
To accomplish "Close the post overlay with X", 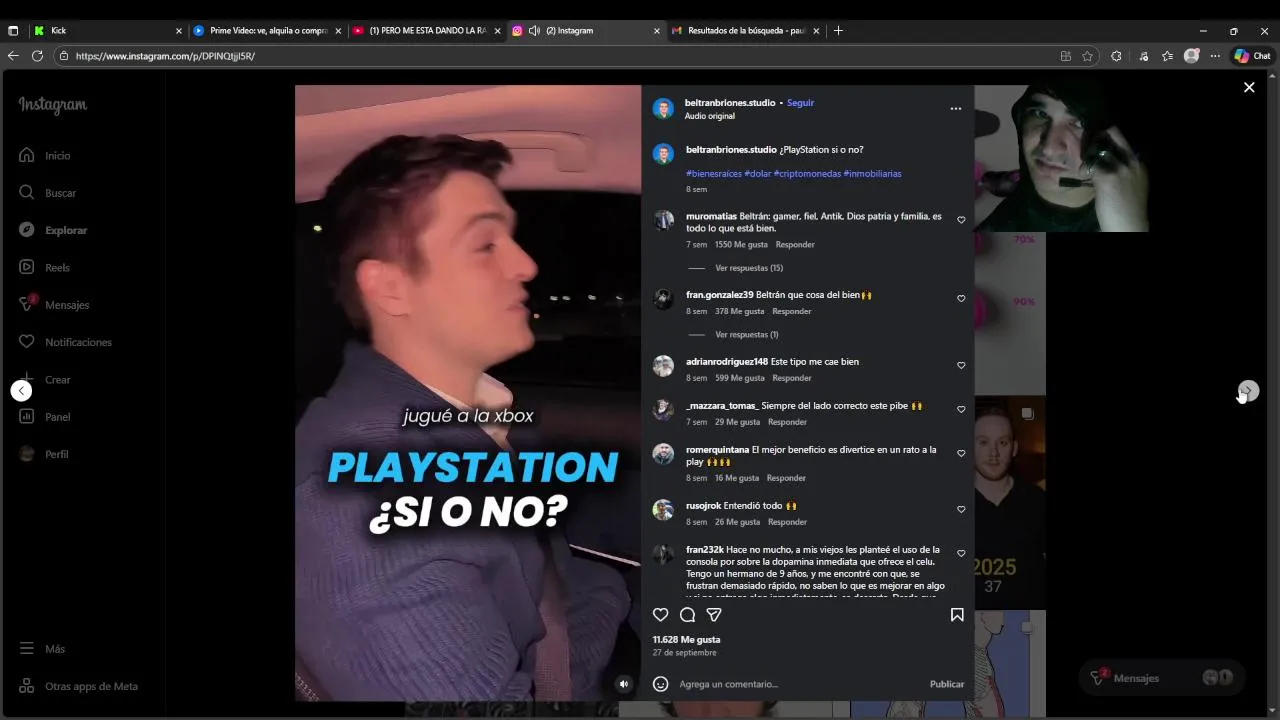I will tap(1249, 88).
